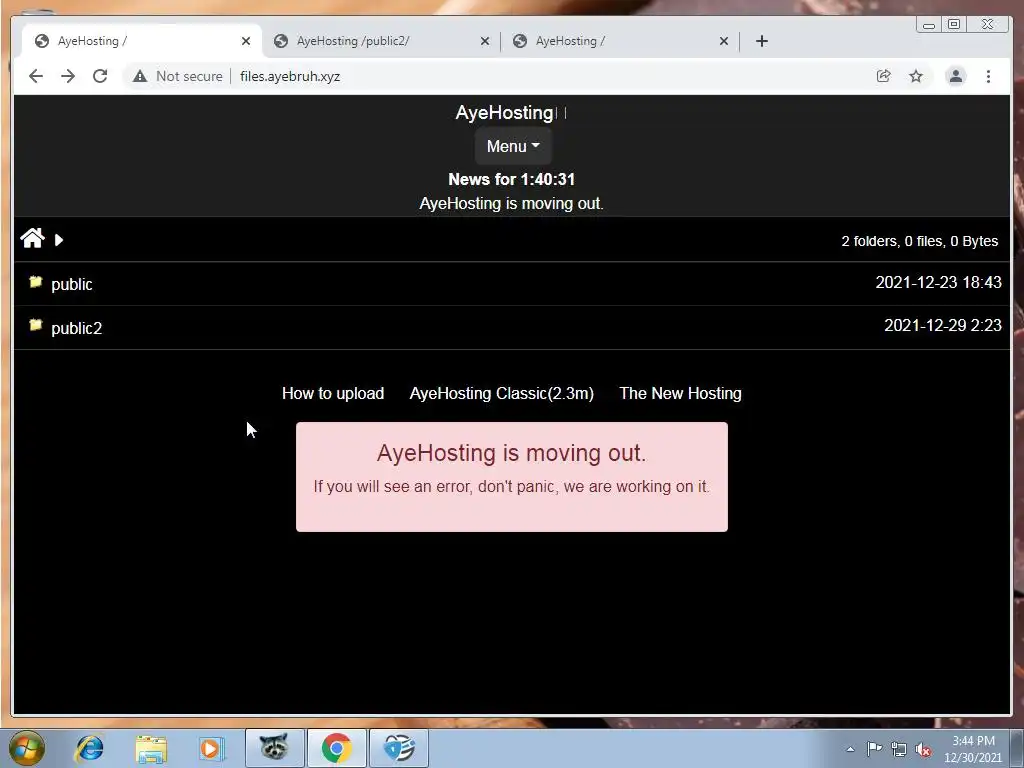Screen dimensions: 1024x768
Task: Select the first AyeHosting / tab
Action: pyautogui.click(x=142, y=41)
